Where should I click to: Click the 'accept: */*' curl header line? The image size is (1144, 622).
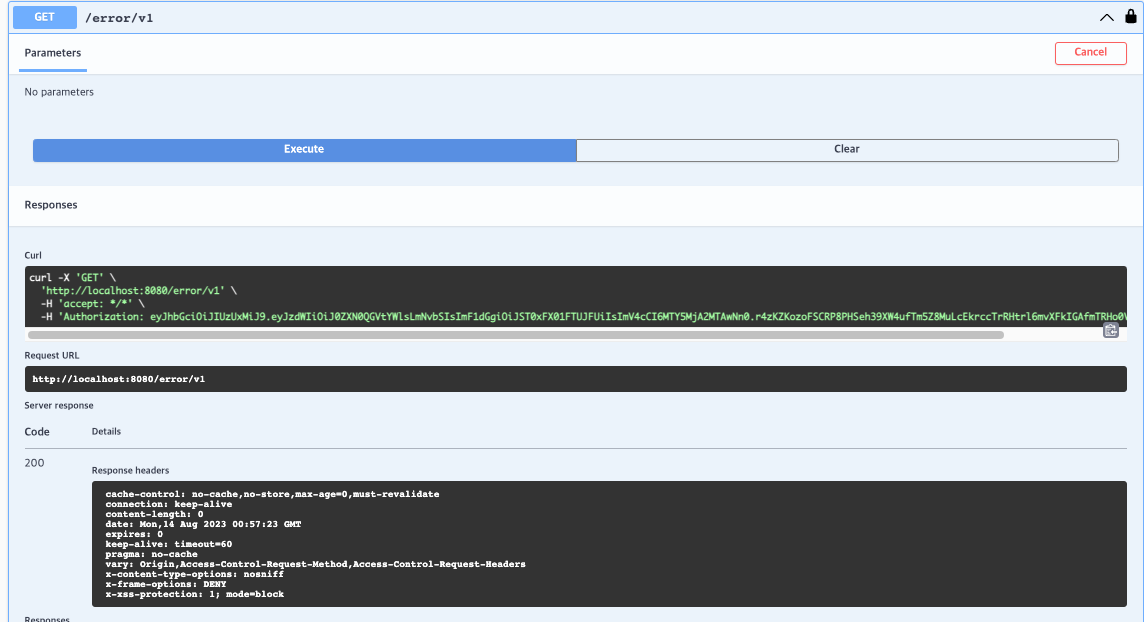[x=93, y=304]
